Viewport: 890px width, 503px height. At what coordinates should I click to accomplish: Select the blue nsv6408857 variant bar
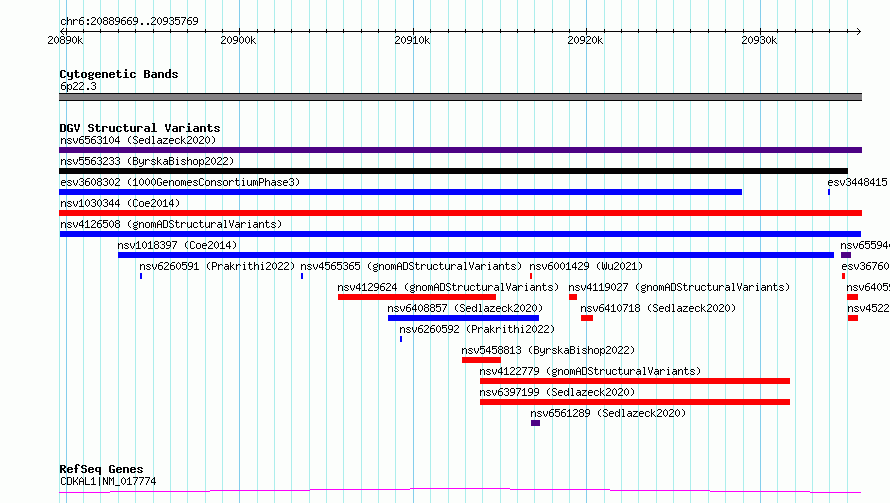(463, 318)
